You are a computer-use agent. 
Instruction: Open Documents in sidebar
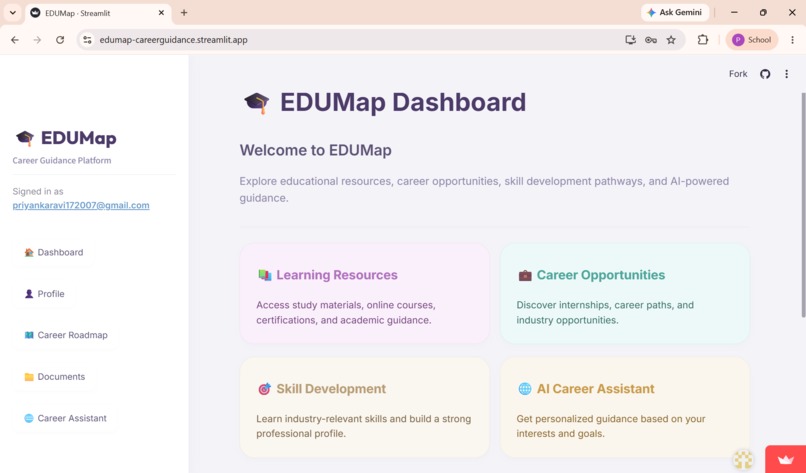tap(54, 377)
